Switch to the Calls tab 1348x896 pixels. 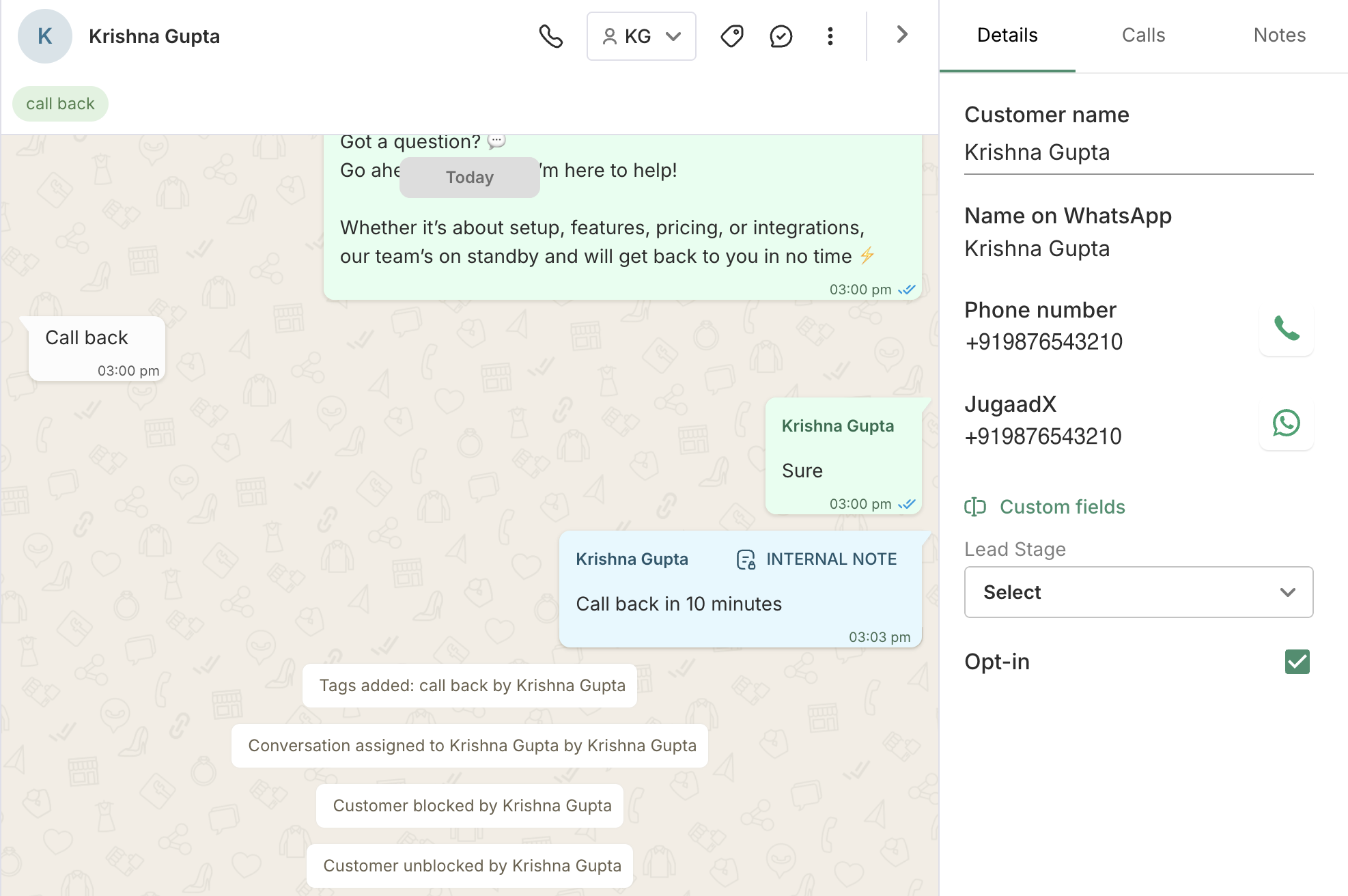pyautogui.click(x=1143, y=36)
